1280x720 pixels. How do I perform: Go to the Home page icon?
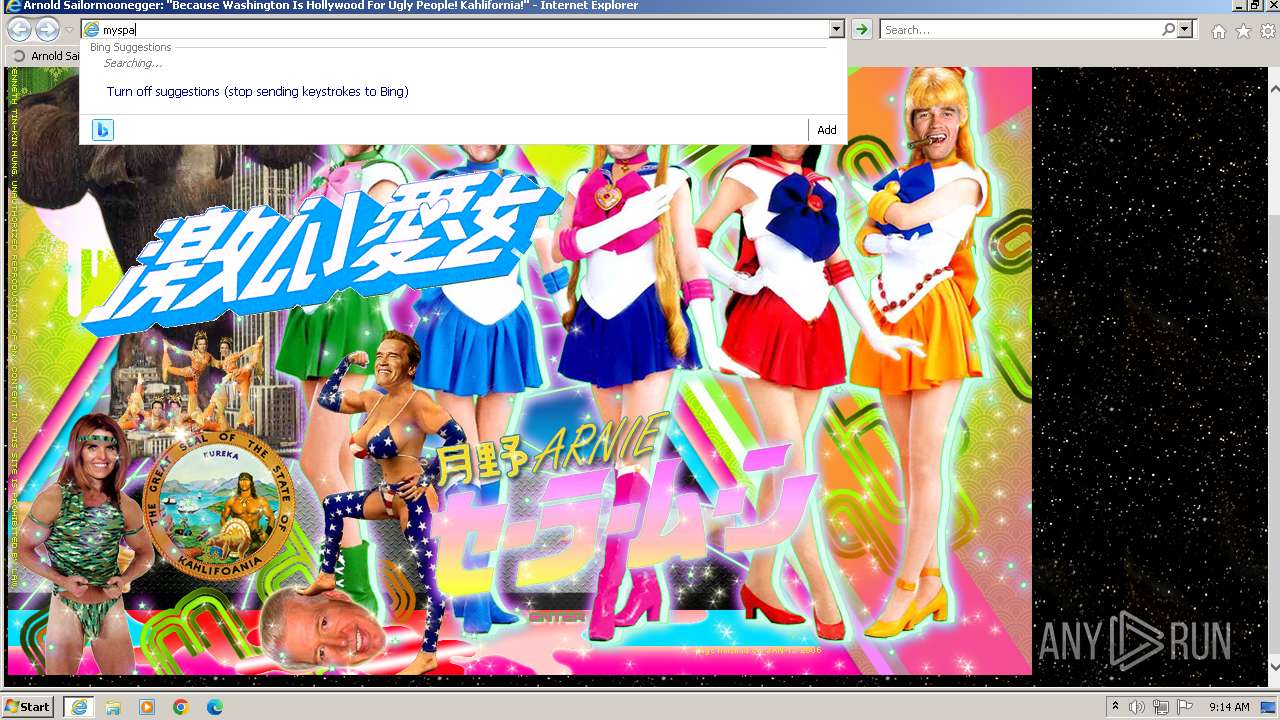[x=1218, y=31]
